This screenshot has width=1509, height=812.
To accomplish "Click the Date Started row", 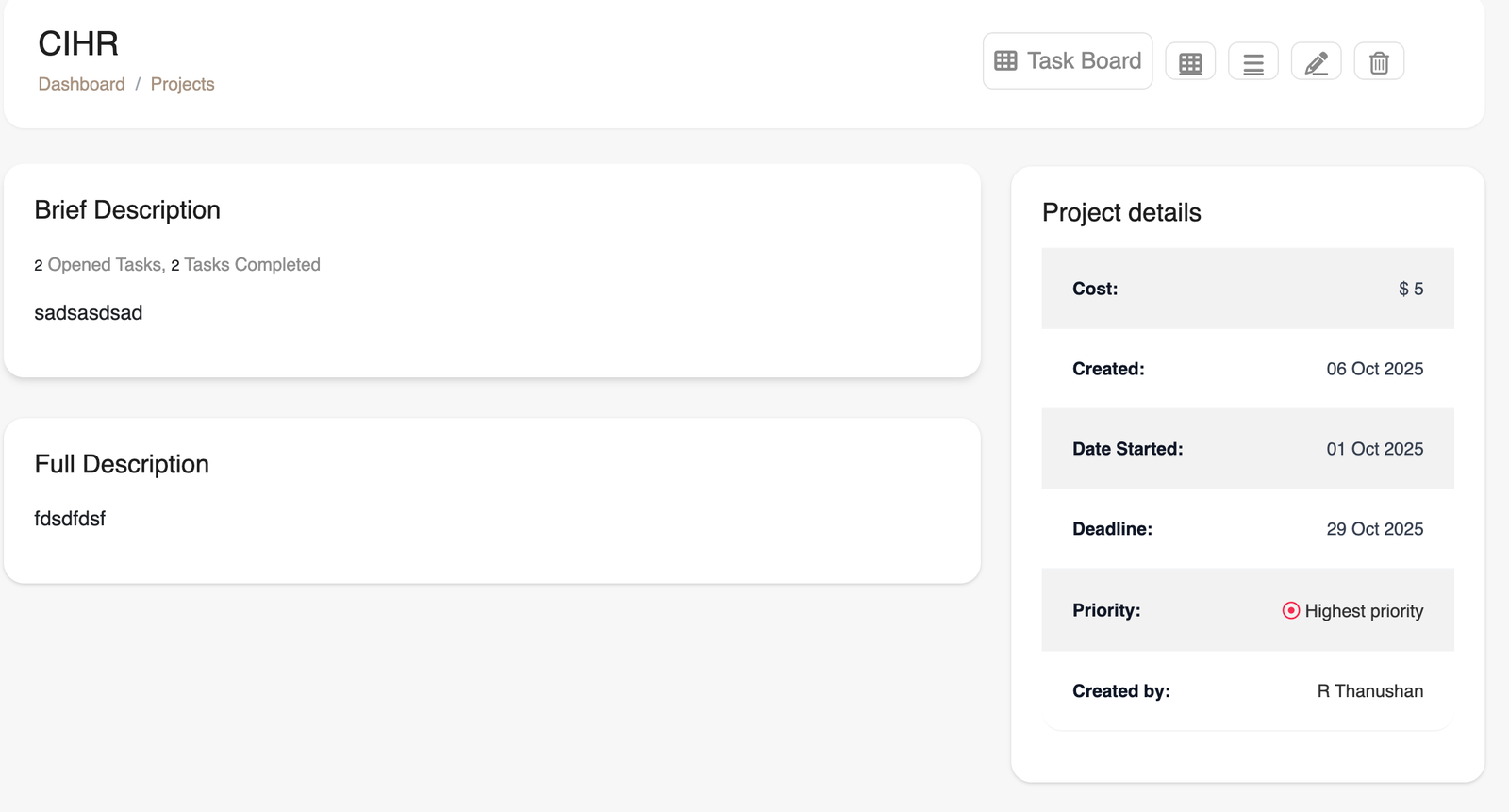I will click(1247, 449).
